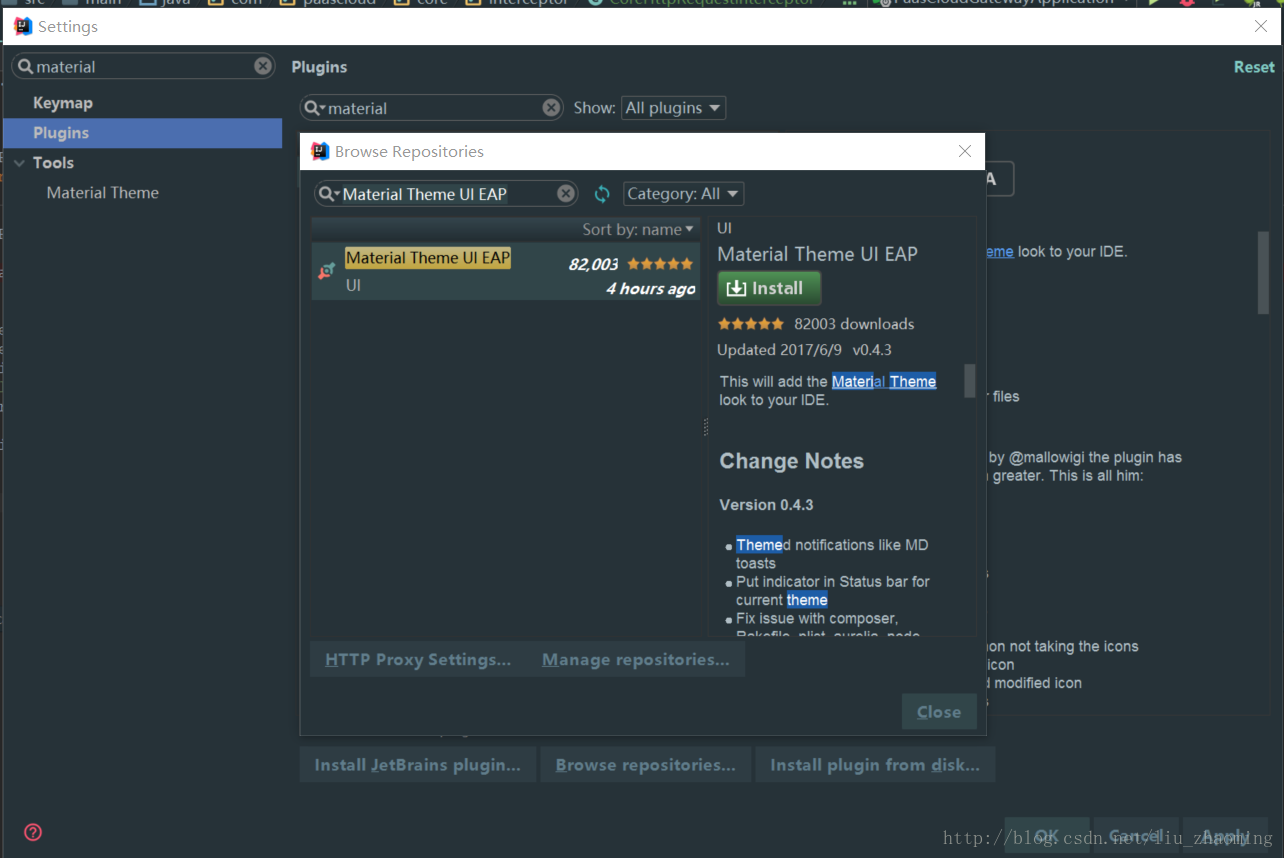This screenshot has width=1284, height=858.
Task: Click the star rating above the downloads count
Action: (x=751, y=324)
